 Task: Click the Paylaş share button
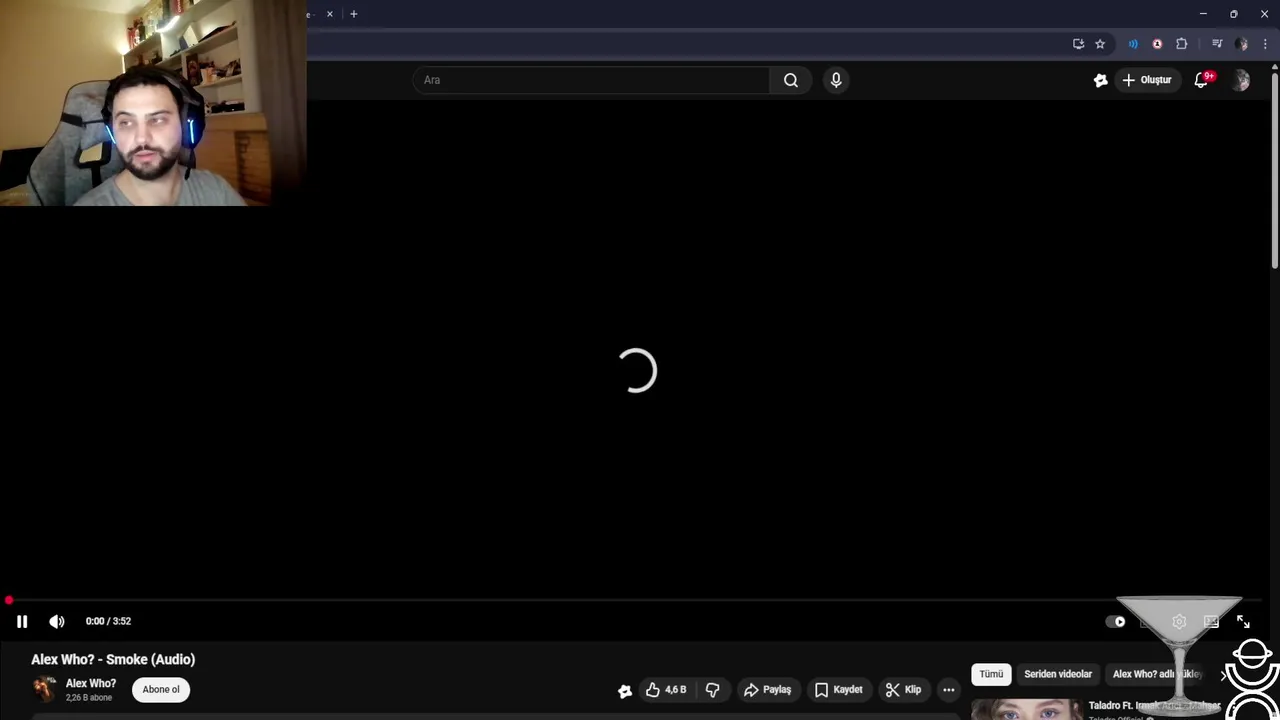[767, 689]
